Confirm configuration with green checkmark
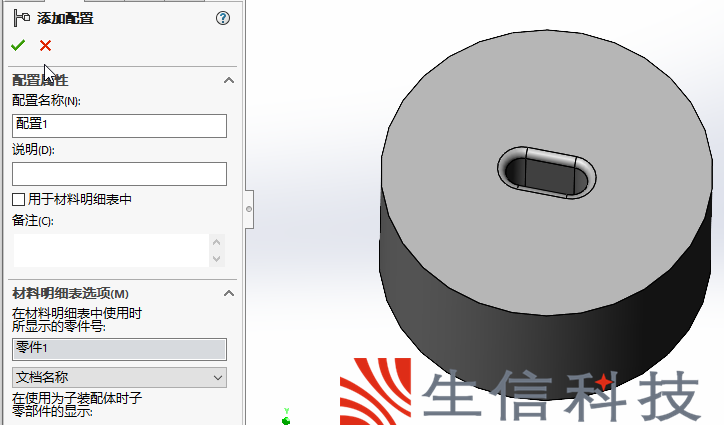The image size is (724, 425). pos(18,45)
